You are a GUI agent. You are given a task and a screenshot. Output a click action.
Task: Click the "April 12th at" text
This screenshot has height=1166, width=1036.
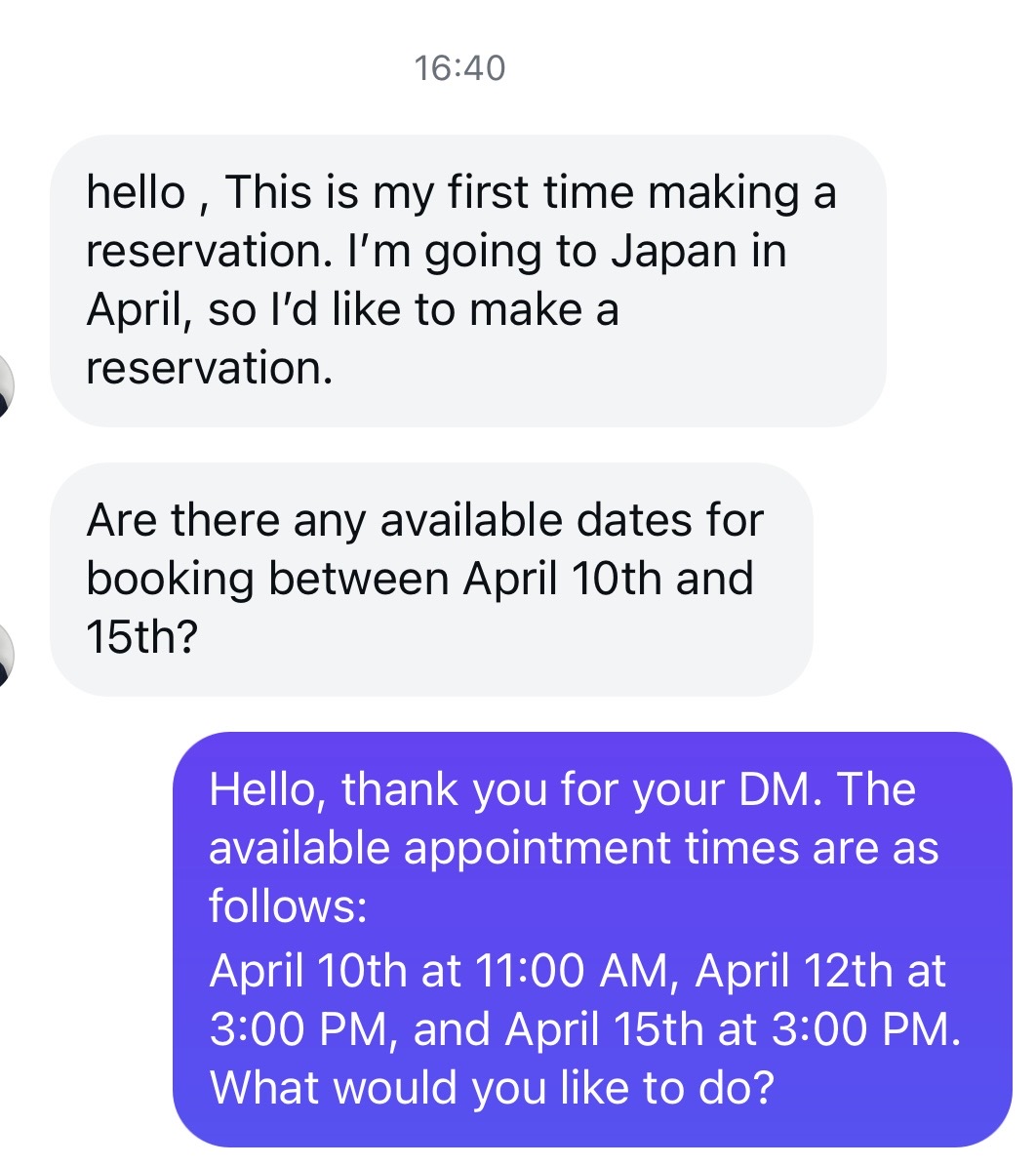pos(821,971)
